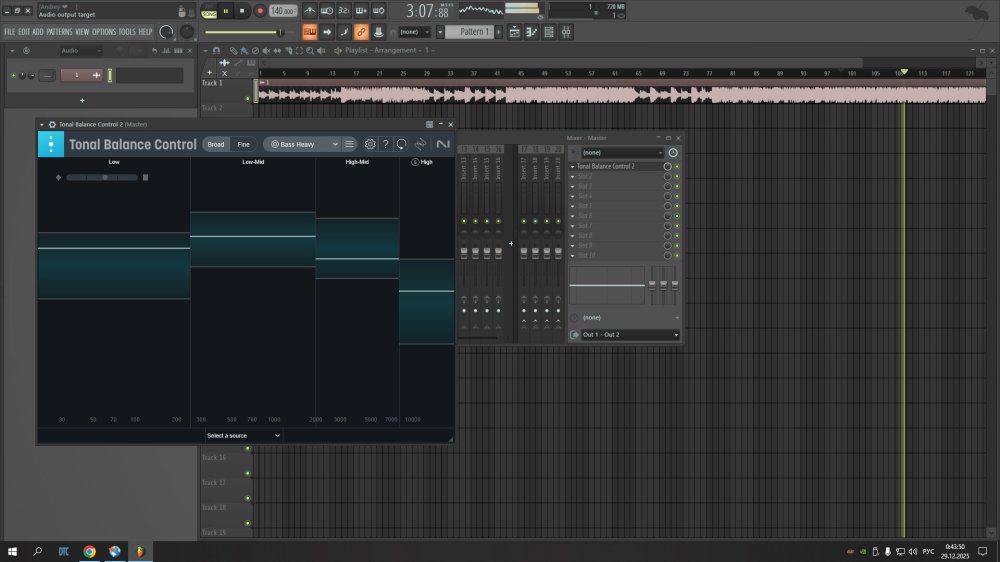Screen dimensions: 1000x562
Task: Toggle the Song/Pattern mode button
Action: [209, 11]
